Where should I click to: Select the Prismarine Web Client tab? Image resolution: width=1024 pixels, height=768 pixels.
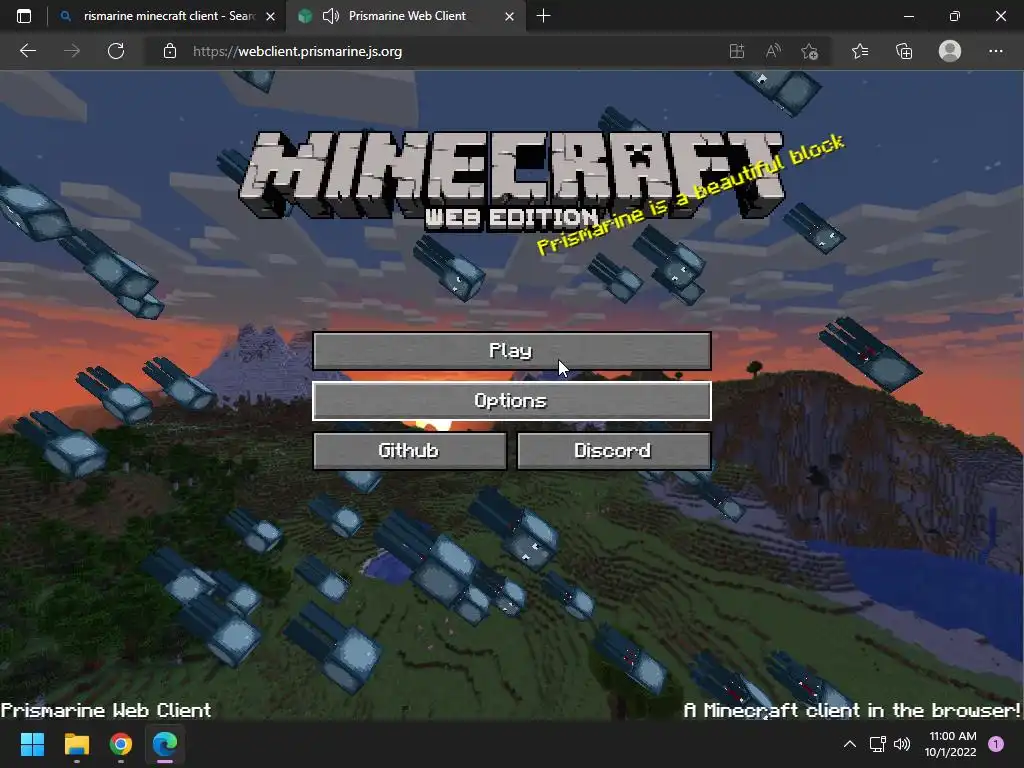coord(405,16)
